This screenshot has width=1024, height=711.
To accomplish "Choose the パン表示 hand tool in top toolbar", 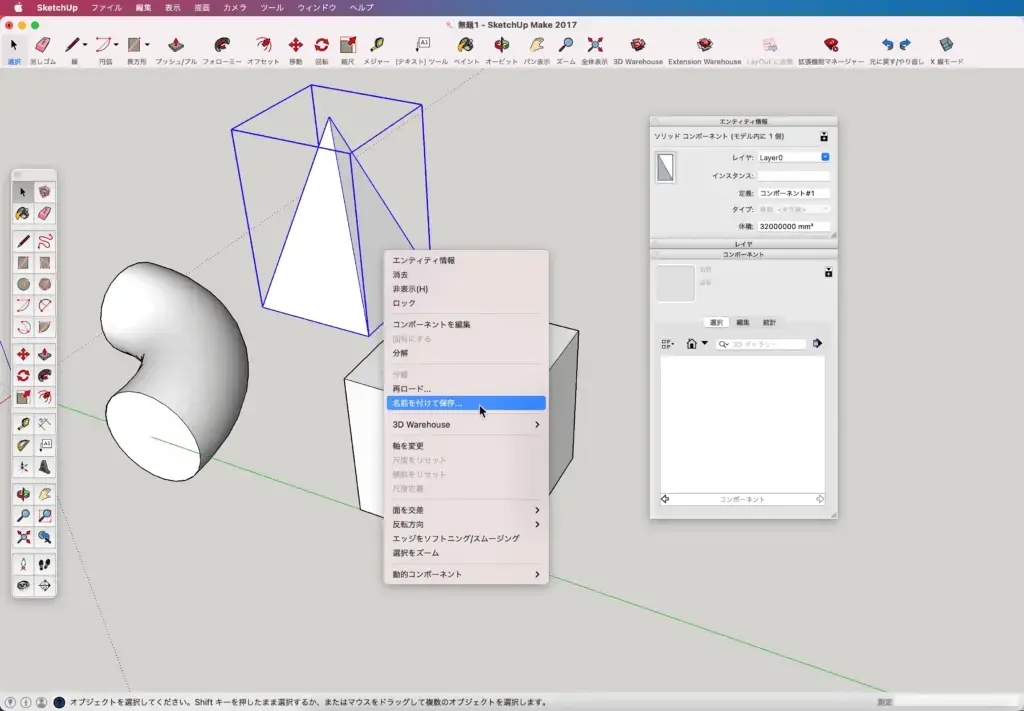I will [537, 44].
